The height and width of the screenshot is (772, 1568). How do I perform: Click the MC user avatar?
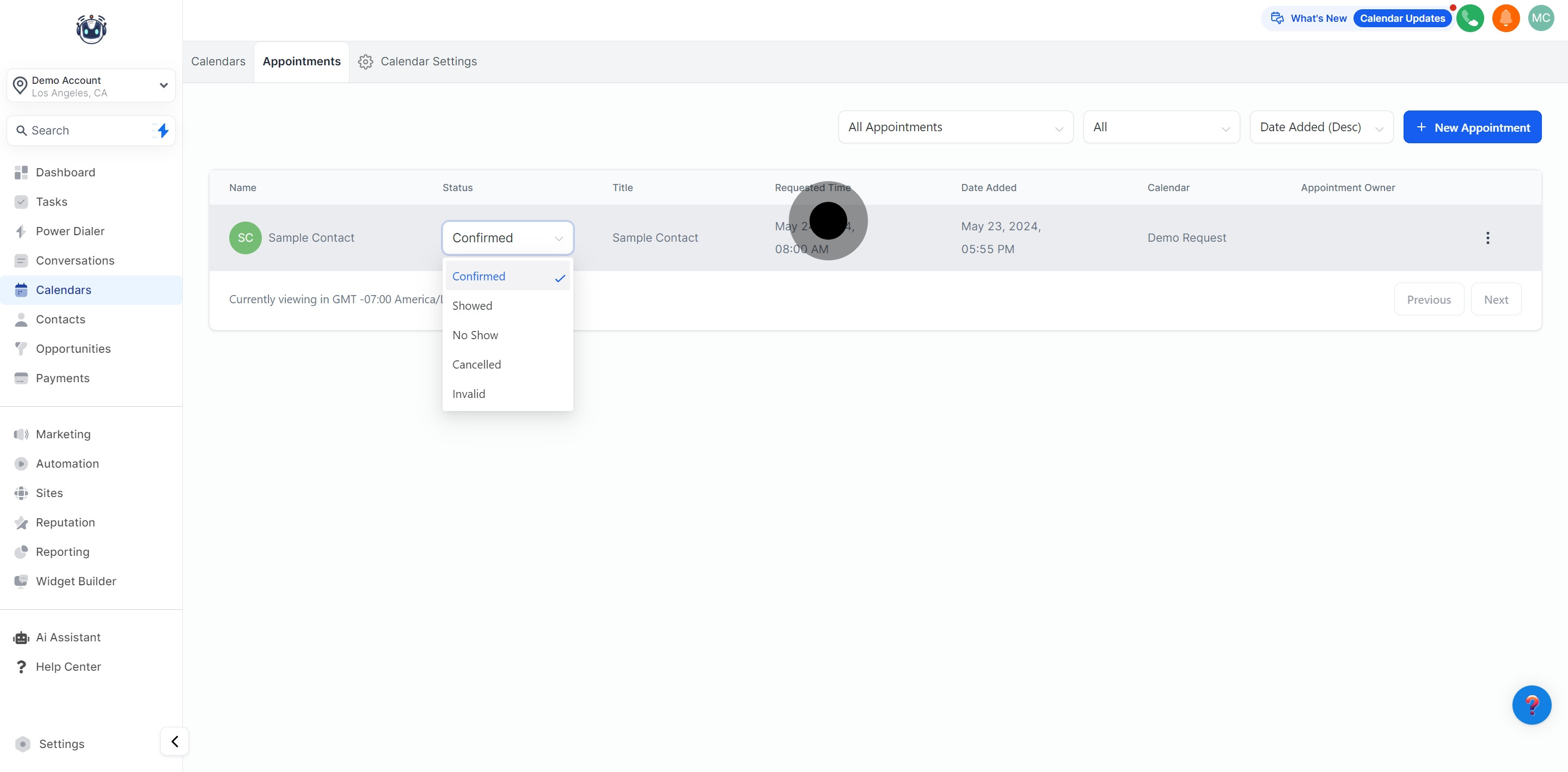pyautogui.click(x=1541, y=19)
